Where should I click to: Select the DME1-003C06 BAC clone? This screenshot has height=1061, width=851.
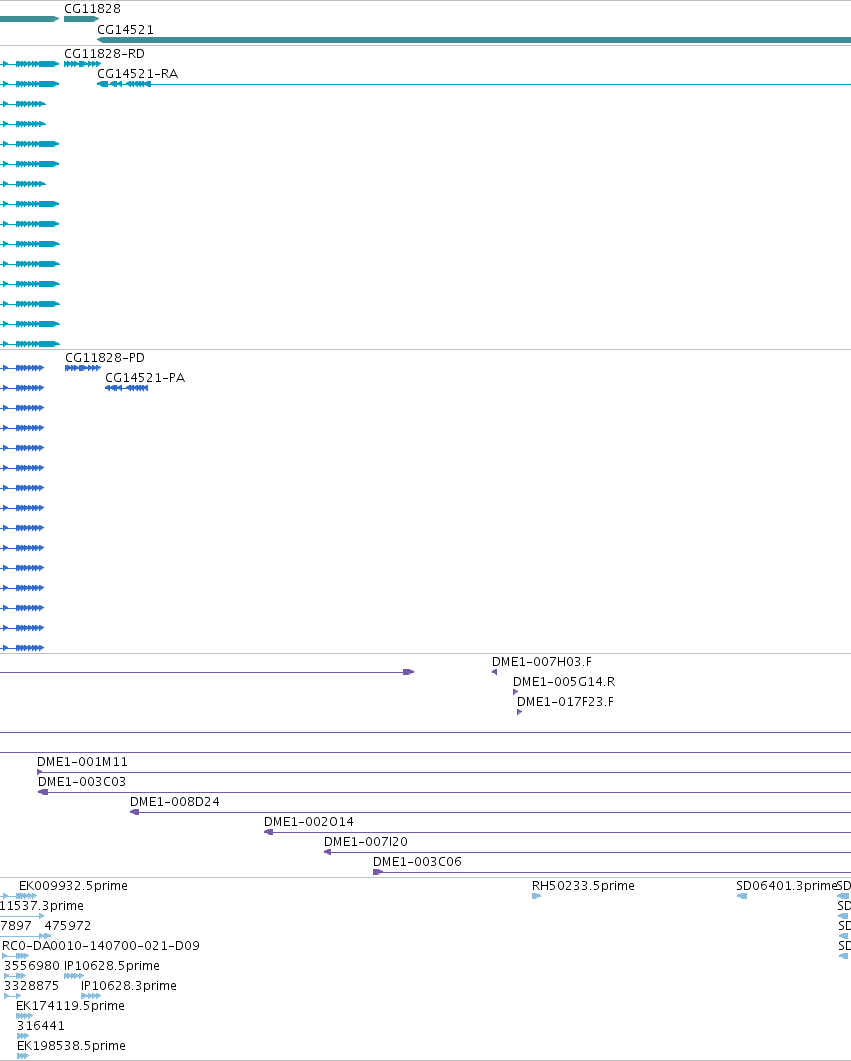click(612, 872)
